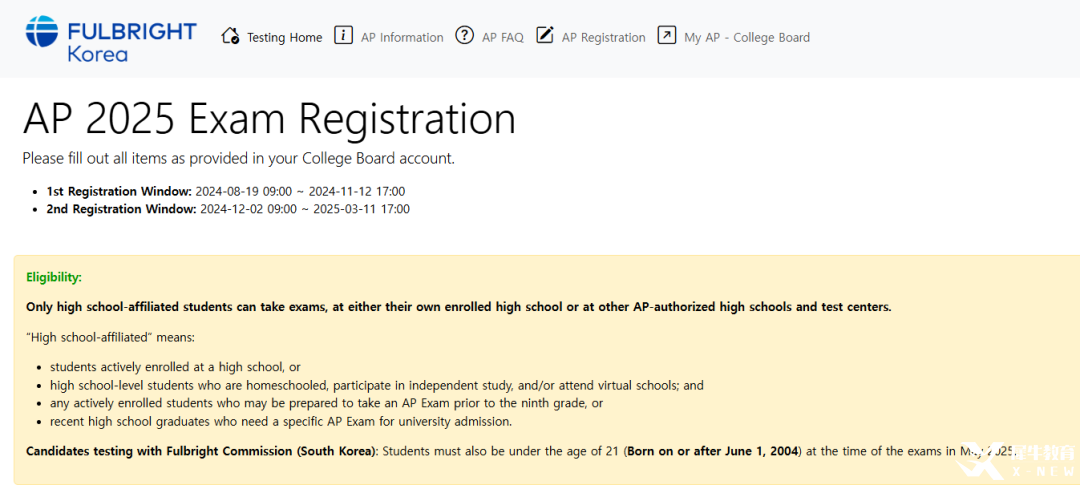Click the AP 2025 Exam Registration heading
Viewport: 1080px width, 485px height.
point(269,118)
